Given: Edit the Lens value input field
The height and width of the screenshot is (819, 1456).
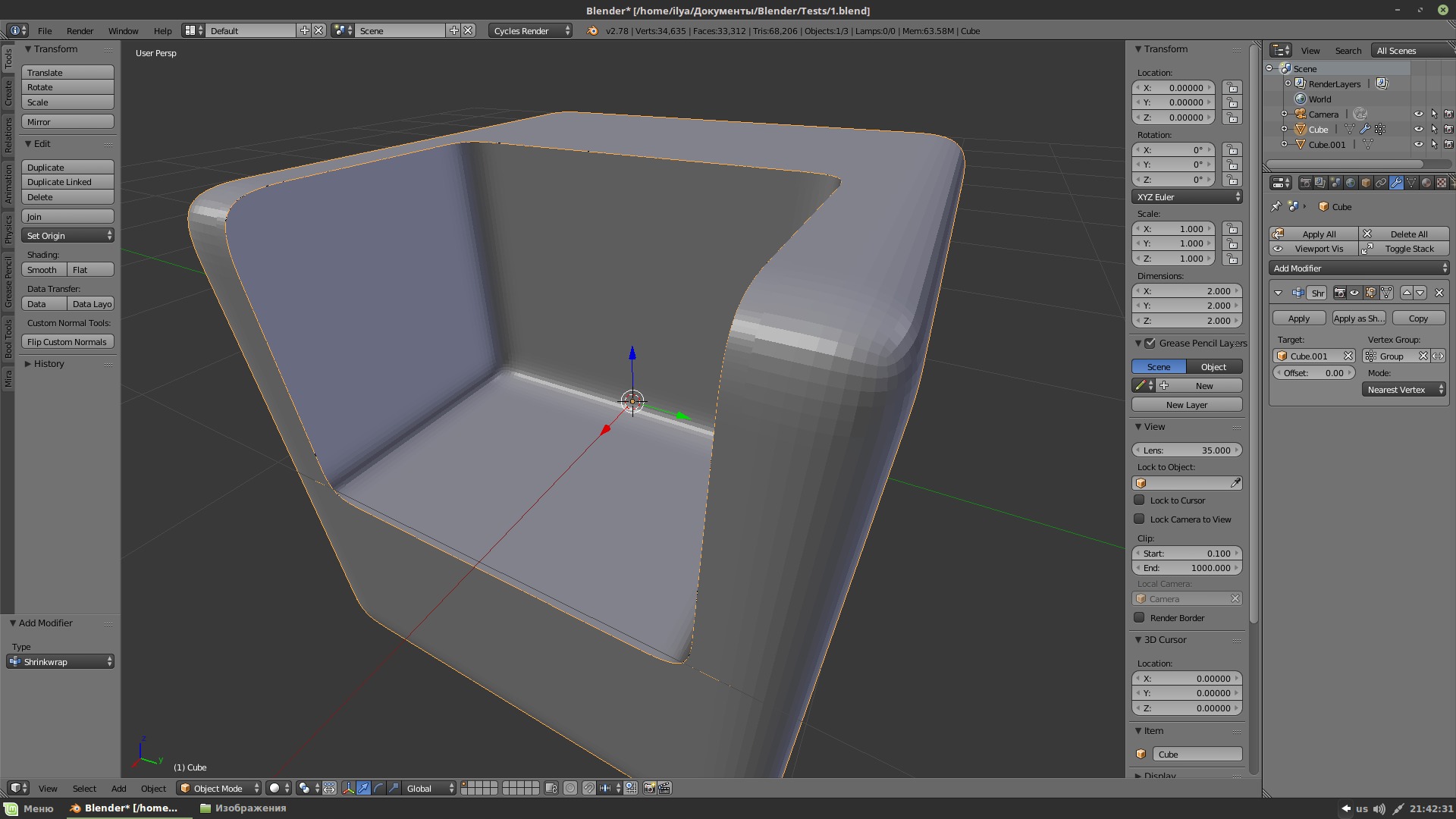Looking at the screenshot, I should 1187,450.
